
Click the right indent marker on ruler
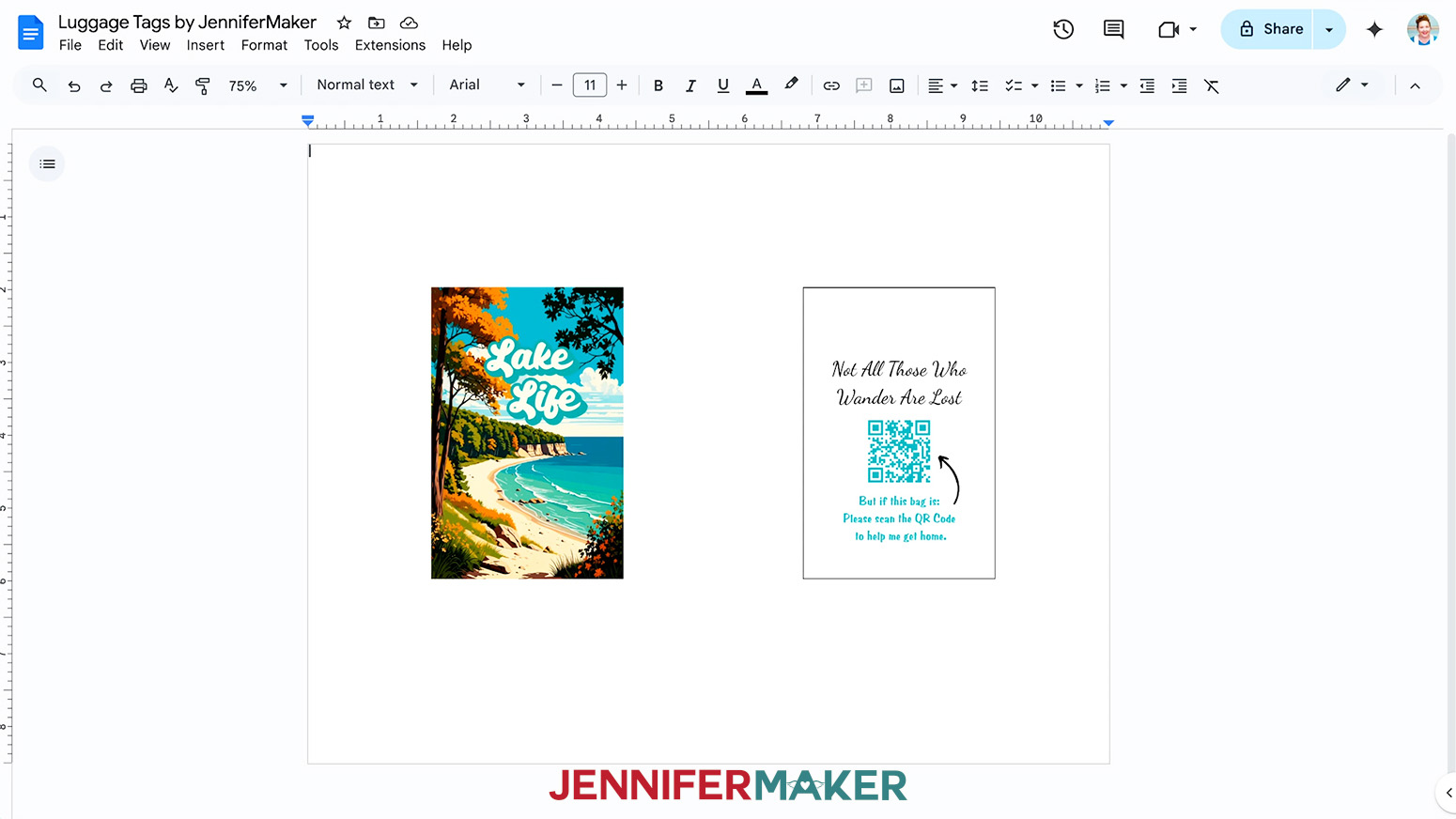(x=1109, y=123)
